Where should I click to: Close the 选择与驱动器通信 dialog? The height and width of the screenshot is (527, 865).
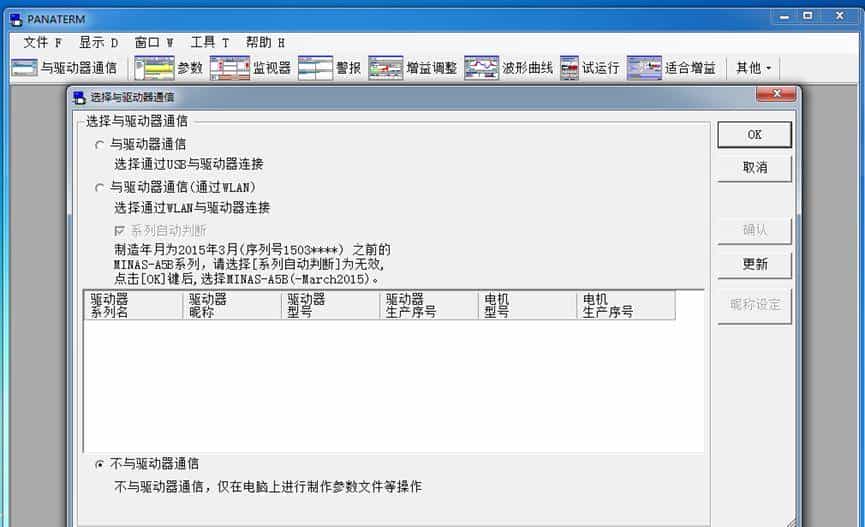[776, 94]
